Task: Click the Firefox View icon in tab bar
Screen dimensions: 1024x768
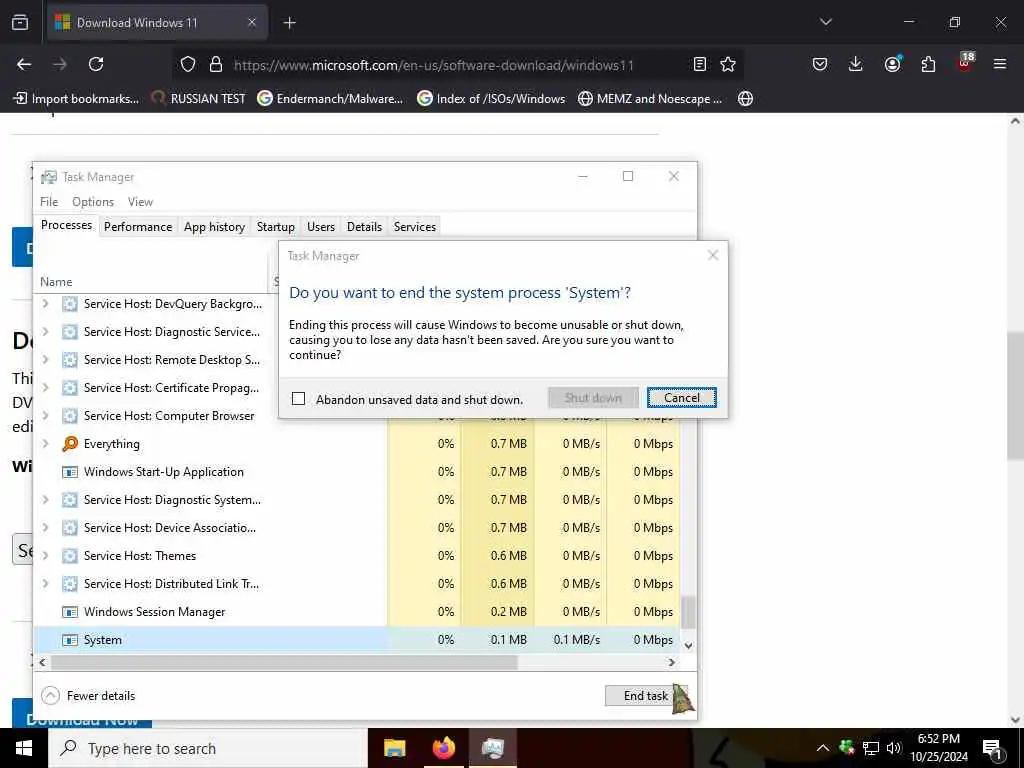Action: [x=20, y=23]
